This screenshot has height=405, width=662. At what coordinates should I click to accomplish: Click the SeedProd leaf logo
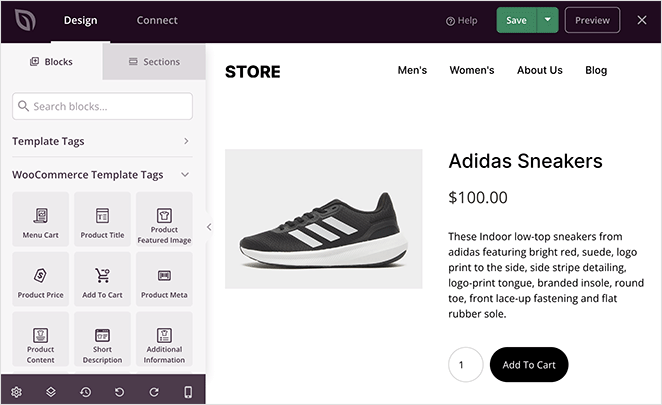25,20
